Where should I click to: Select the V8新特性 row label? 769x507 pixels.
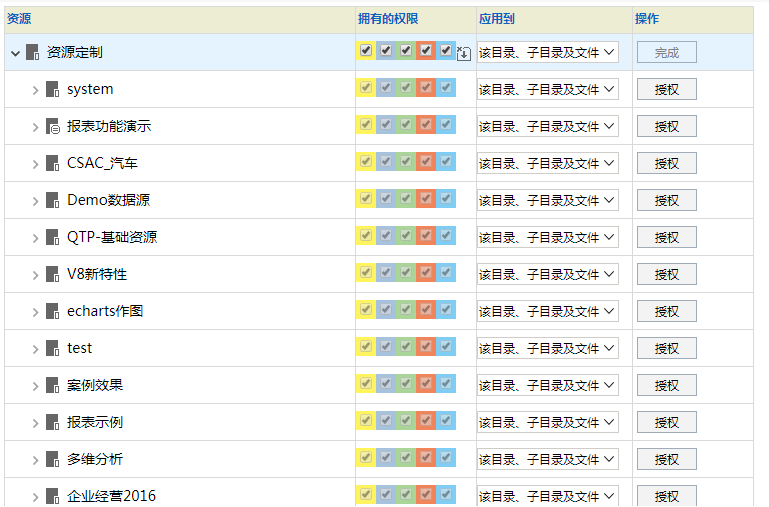point(97,274)
